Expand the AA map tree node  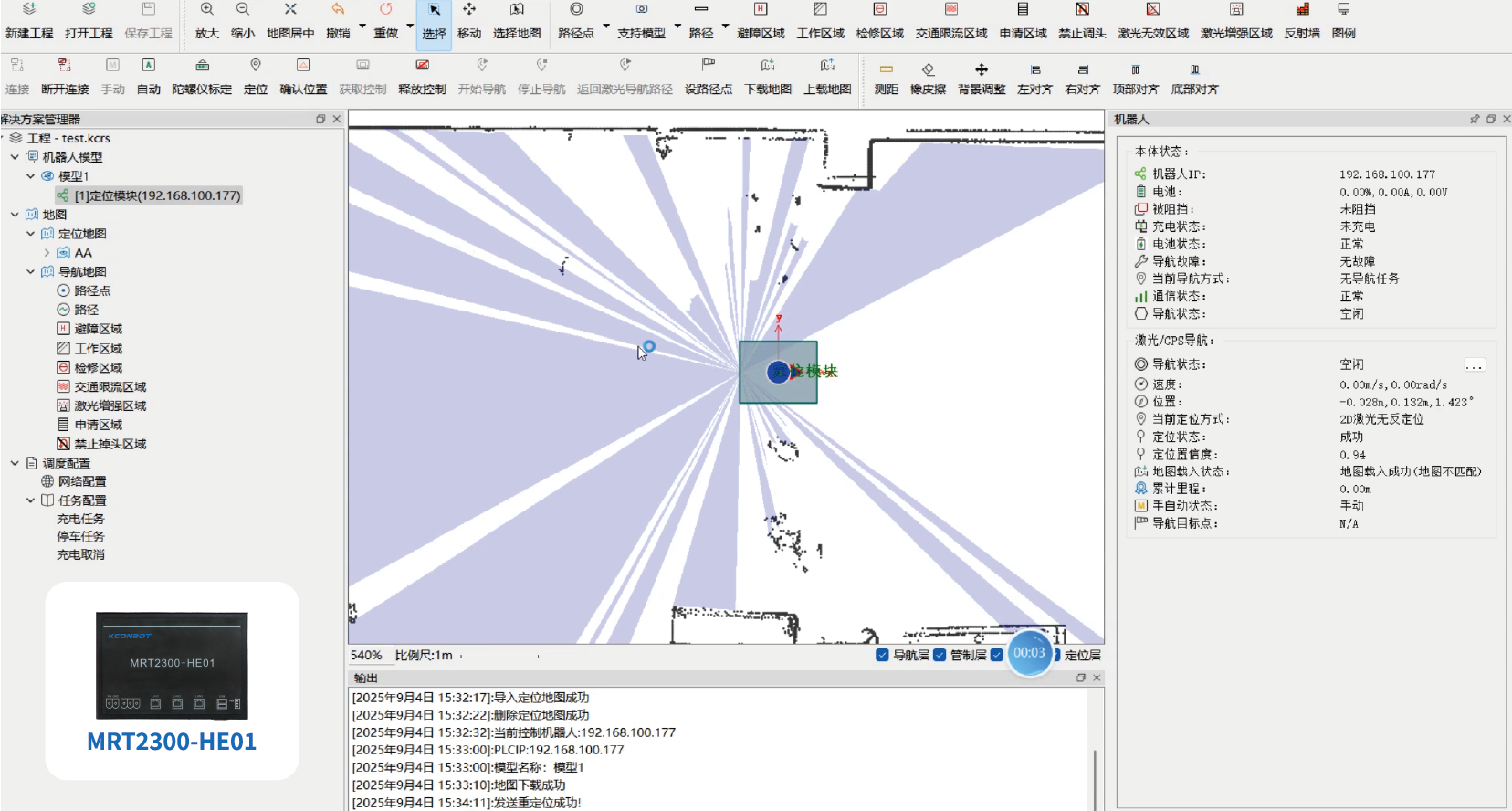click(x=47, y=253)
